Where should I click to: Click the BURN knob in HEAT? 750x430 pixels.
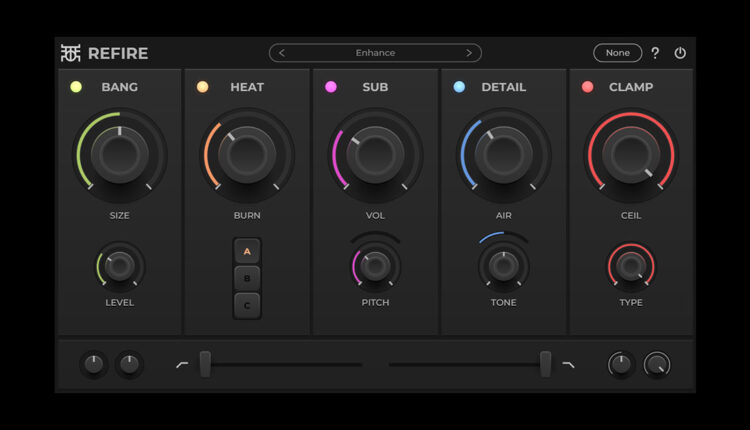coord(247,155)
